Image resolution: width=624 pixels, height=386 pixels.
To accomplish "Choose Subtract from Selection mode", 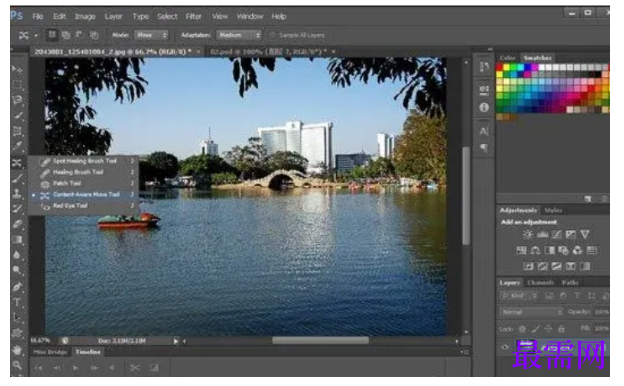I will pyautogui.click(x=79, y=35).
